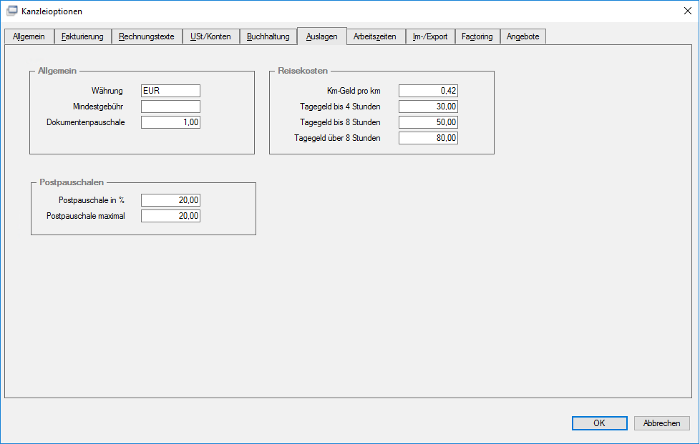Click the Währung label text

click(107, 91)
